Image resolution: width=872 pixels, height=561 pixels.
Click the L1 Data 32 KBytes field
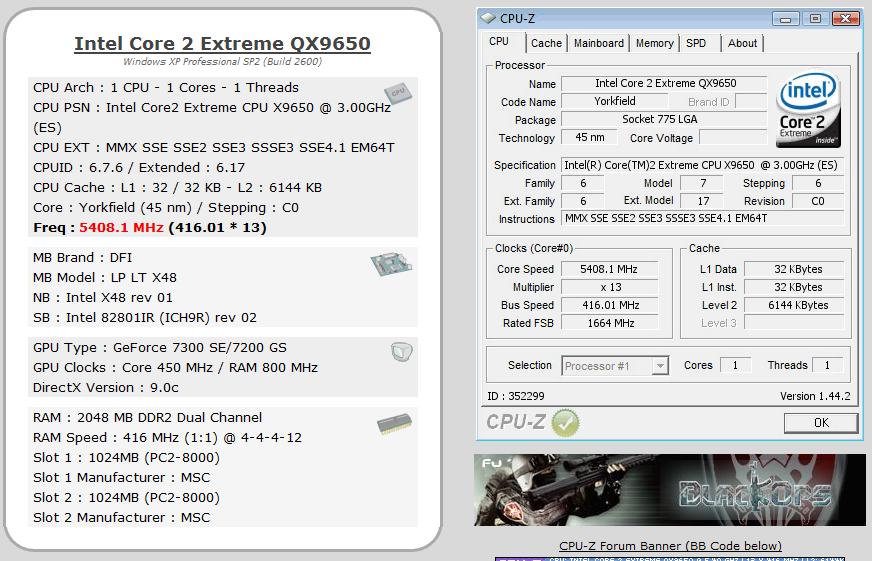[x=794, y=269]
